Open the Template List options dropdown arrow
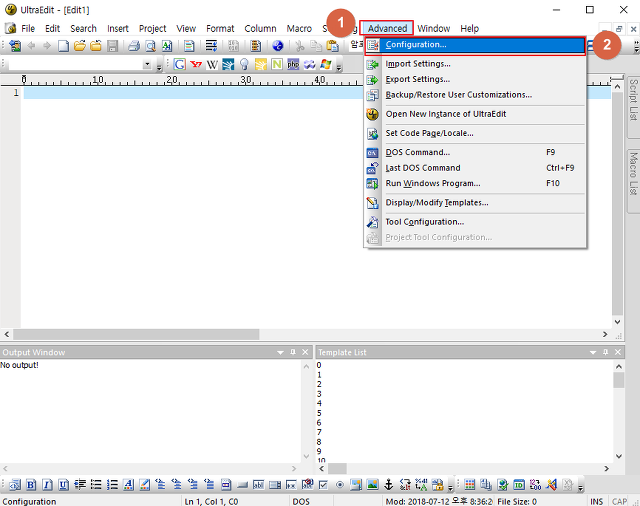The image size is (640, 506). (x=593, y=353)
